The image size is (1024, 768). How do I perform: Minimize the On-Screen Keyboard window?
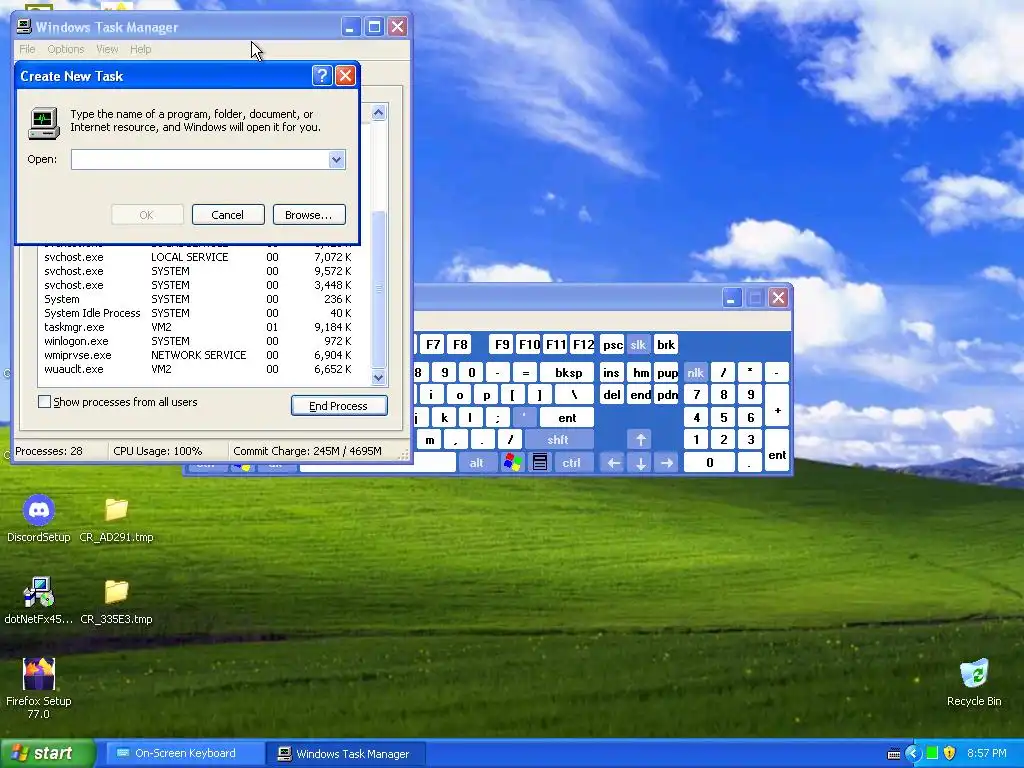(x=731, y=298)
